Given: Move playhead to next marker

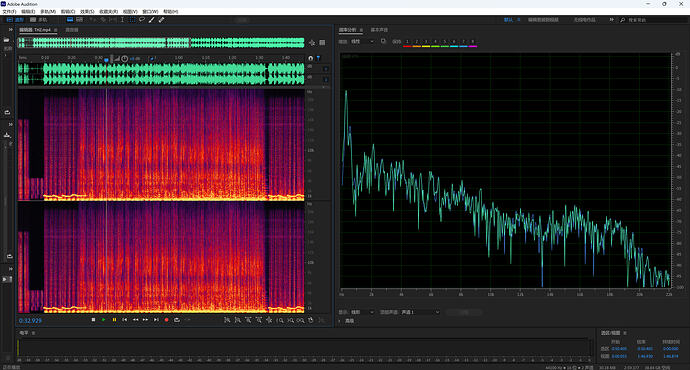Looking at the screenshot, I should click(x=156, y=320).
